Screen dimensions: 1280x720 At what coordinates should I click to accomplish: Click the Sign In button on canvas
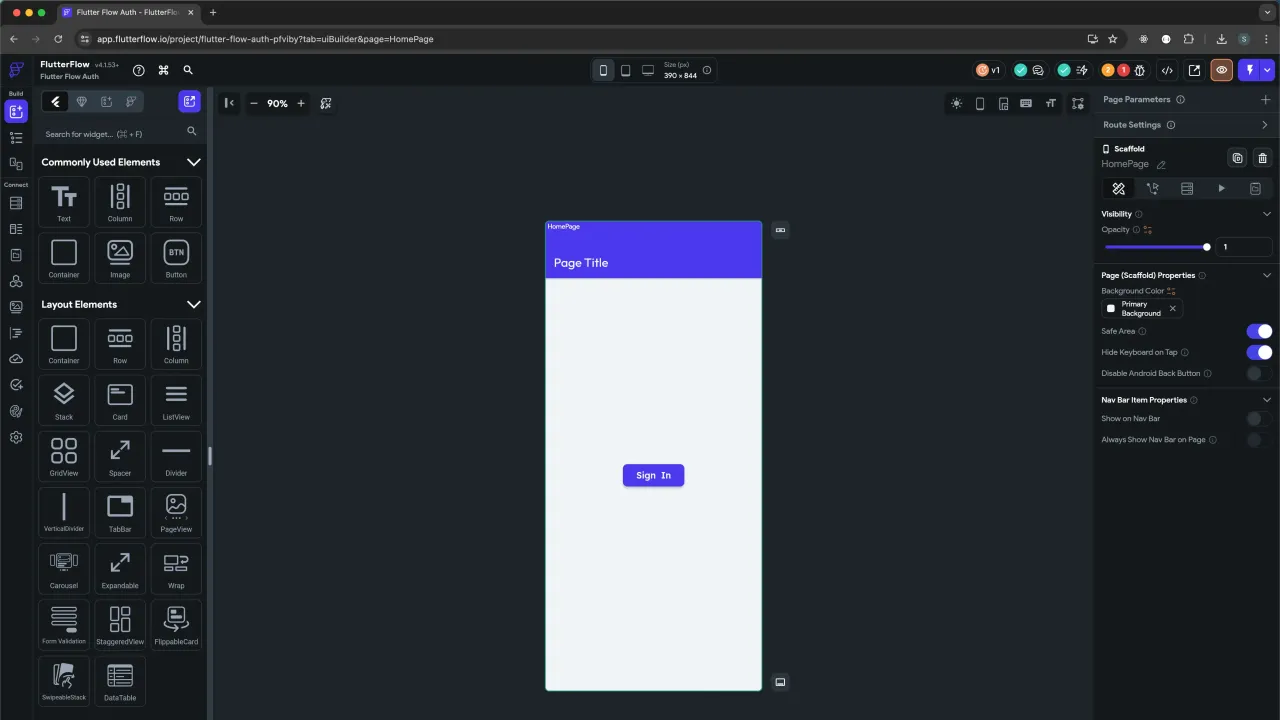(653, 475)
